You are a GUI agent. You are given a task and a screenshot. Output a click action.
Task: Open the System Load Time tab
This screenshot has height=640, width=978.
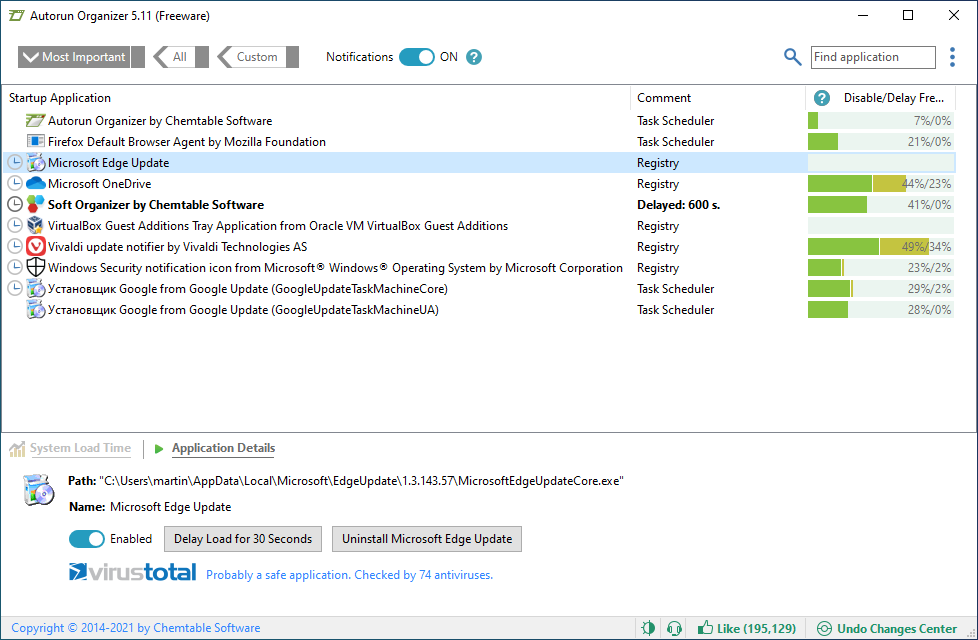pos(80,448)
